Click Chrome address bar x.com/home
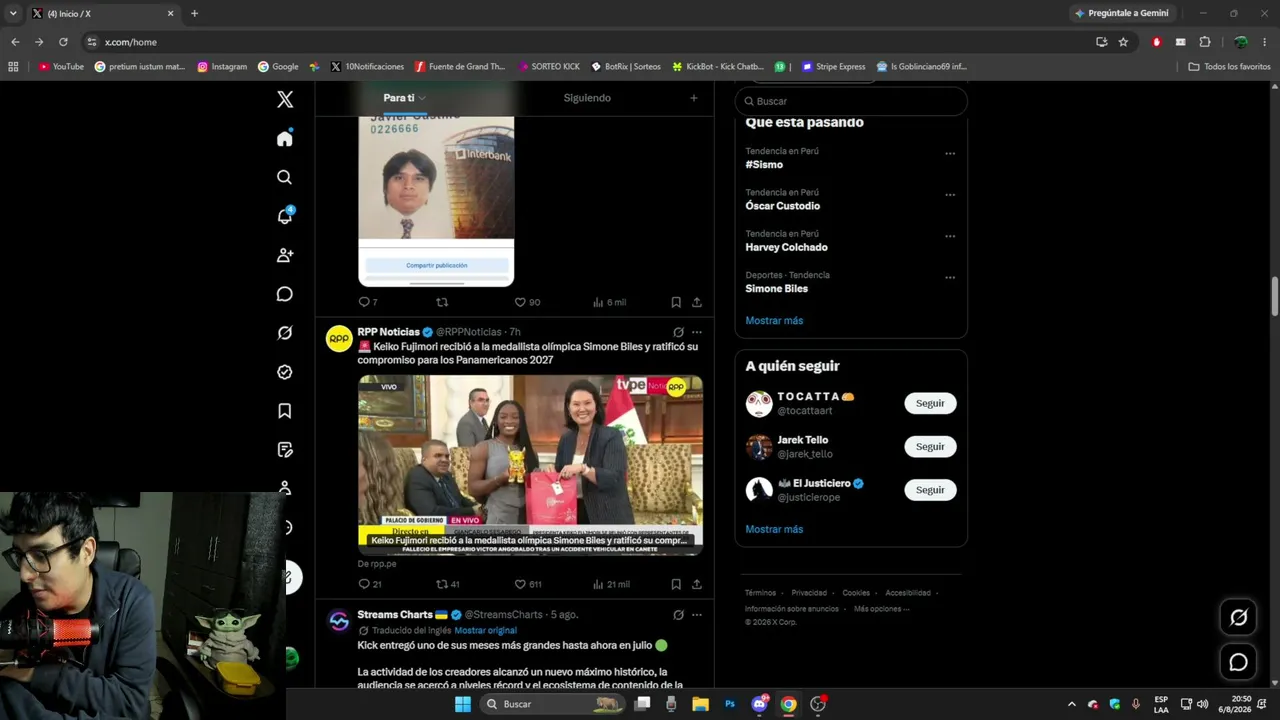This screenshot has width=1280, height=720. pyautogui.click(x=590, y=42)
